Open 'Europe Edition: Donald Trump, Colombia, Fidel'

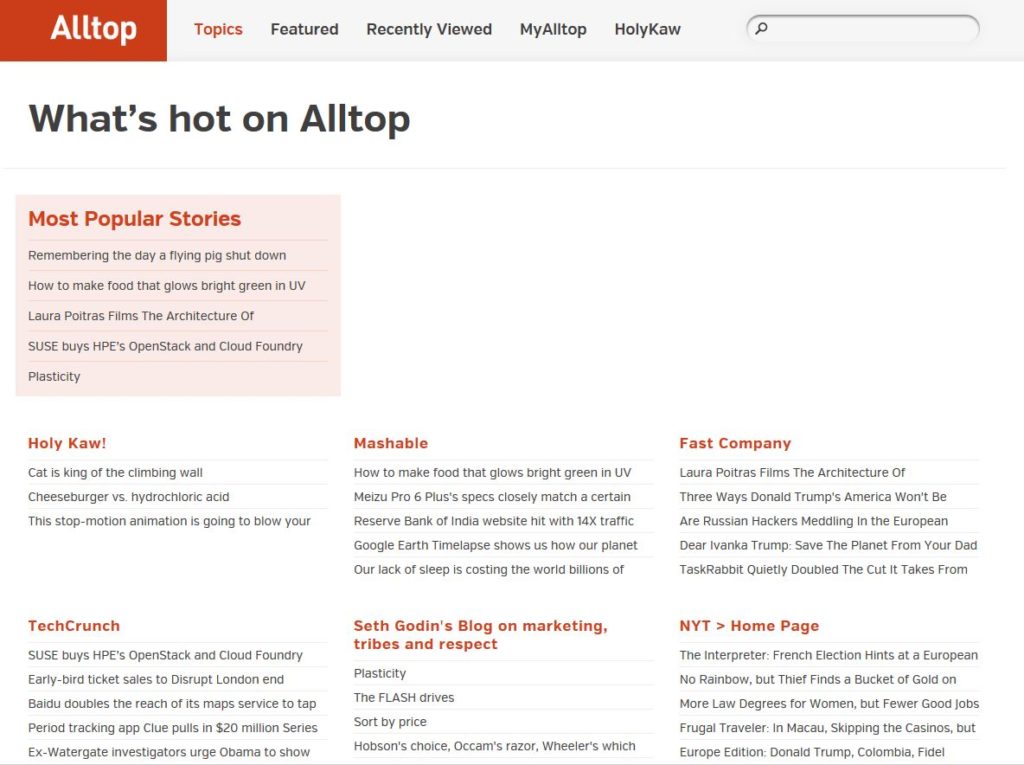point(812,752)
